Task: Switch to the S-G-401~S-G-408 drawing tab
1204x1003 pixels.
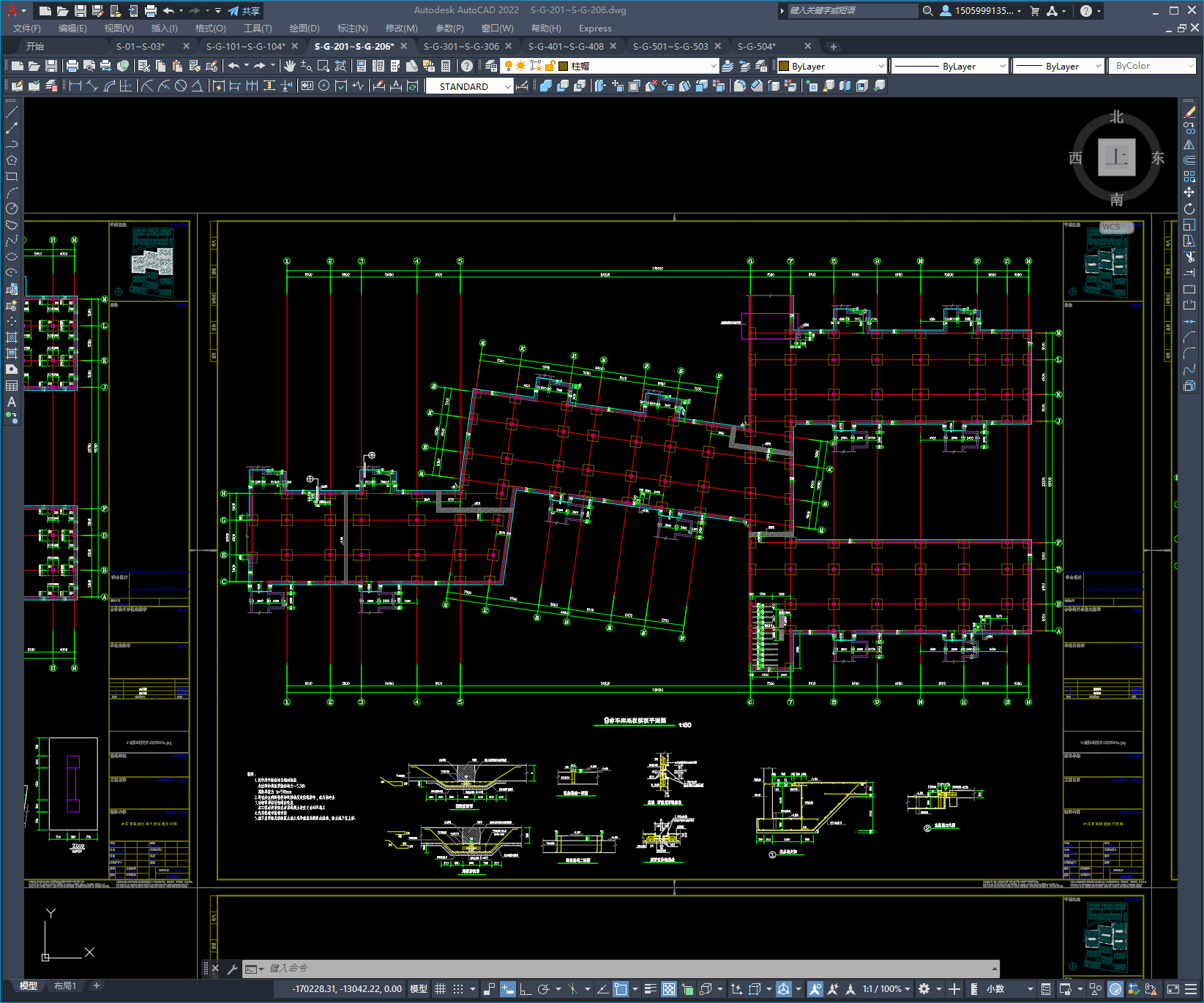Action: click(x=566, y=46)
